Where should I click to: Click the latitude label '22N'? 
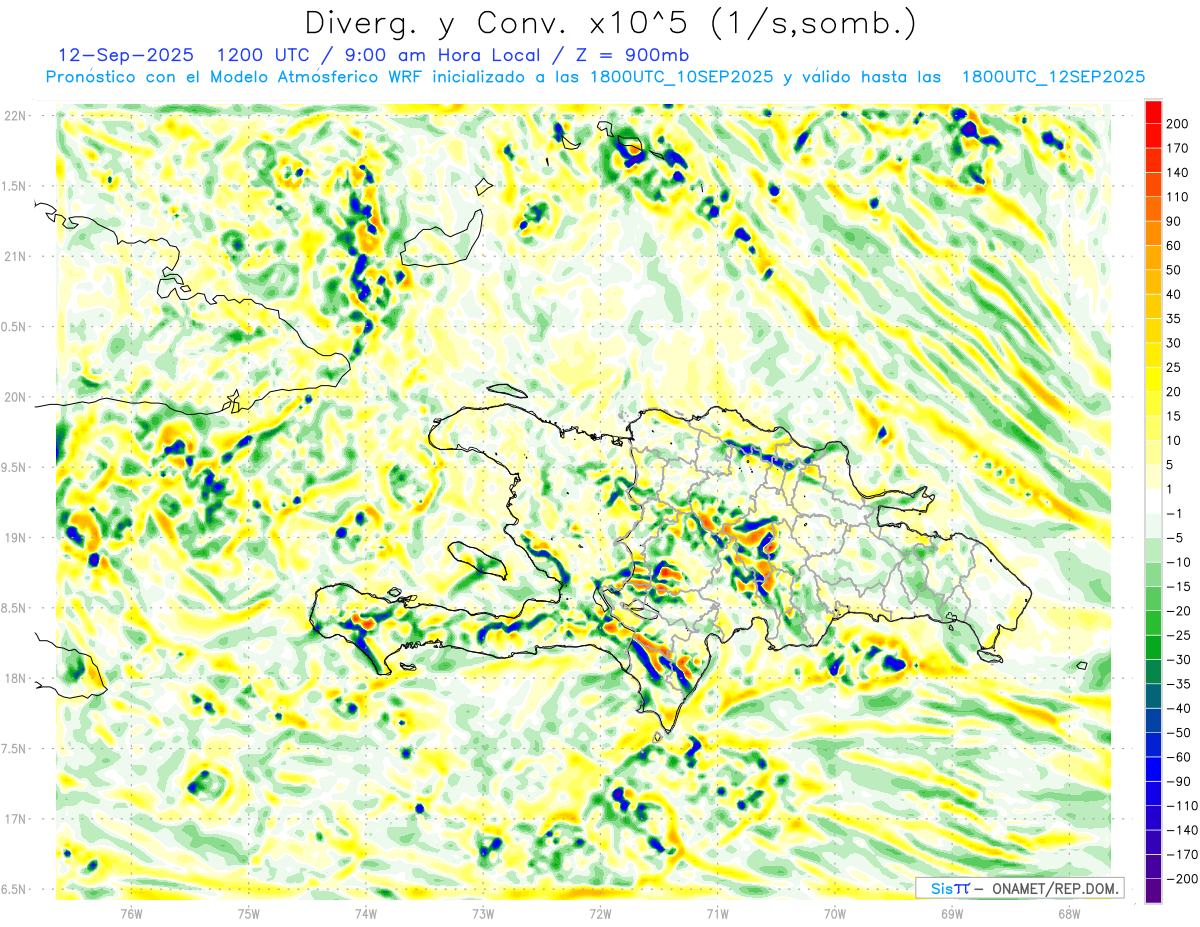[x=16, y=115]
